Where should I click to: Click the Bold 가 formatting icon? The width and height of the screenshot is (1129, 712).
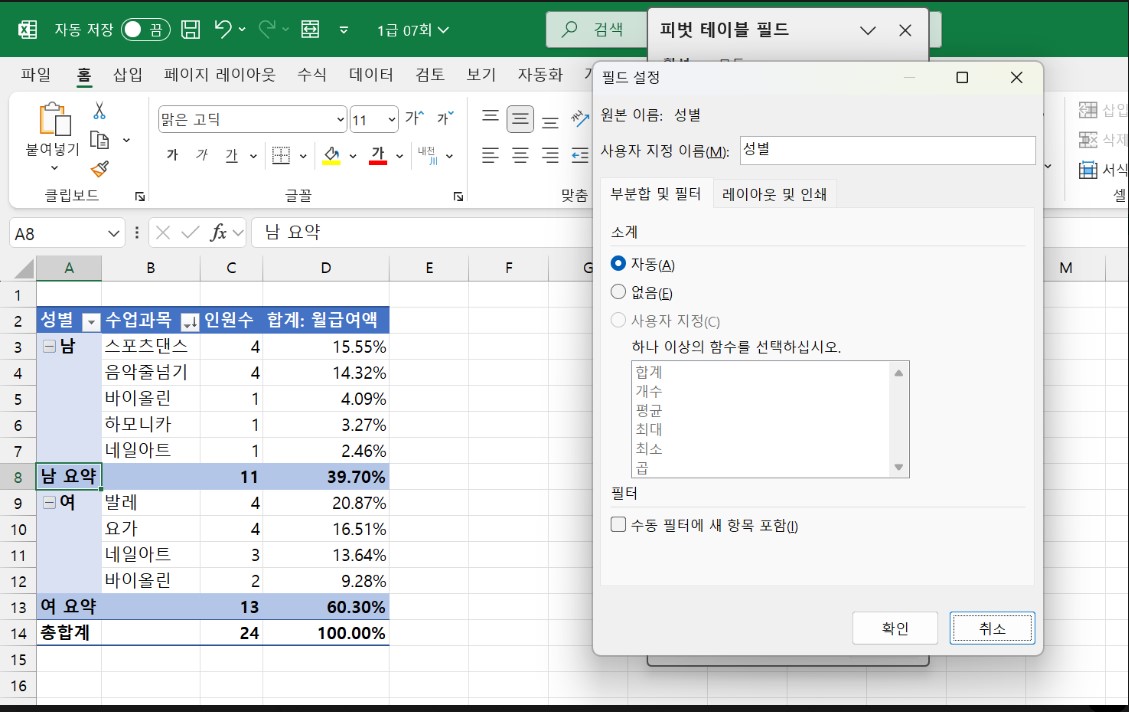tap(172, 156)
